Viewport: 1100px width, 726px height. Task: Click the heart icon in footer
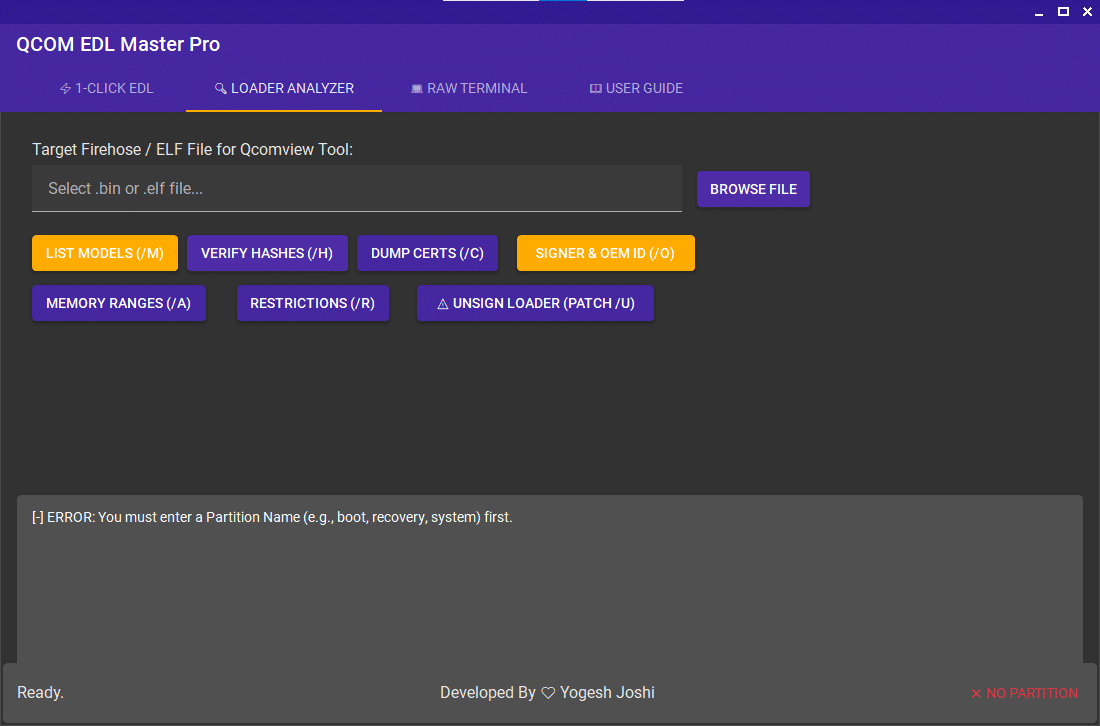tap(548, 693)
